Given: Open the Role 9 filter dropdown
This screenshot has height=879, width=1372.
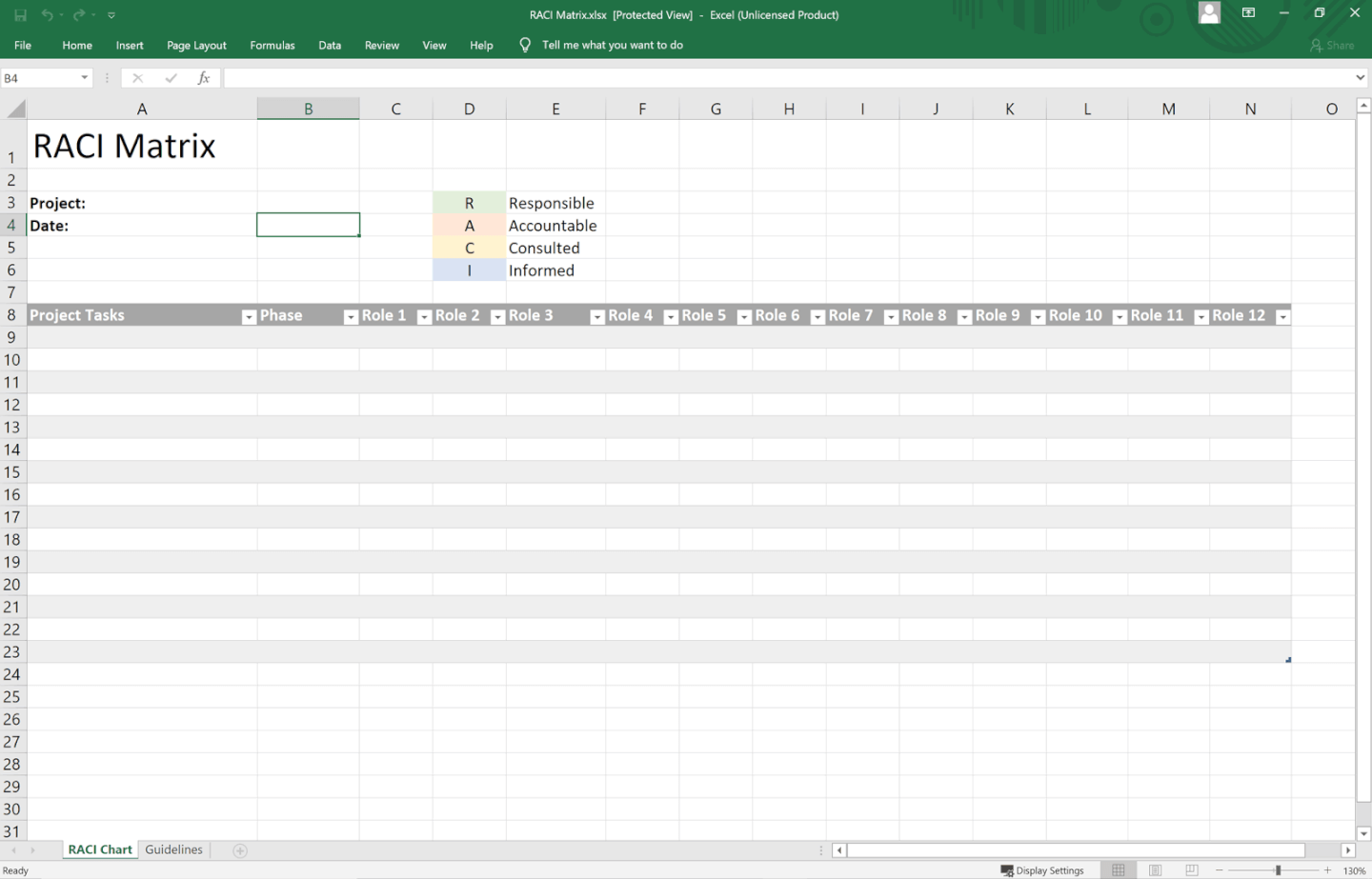Looking at the screenshot, I should [x=1039, y=317].
